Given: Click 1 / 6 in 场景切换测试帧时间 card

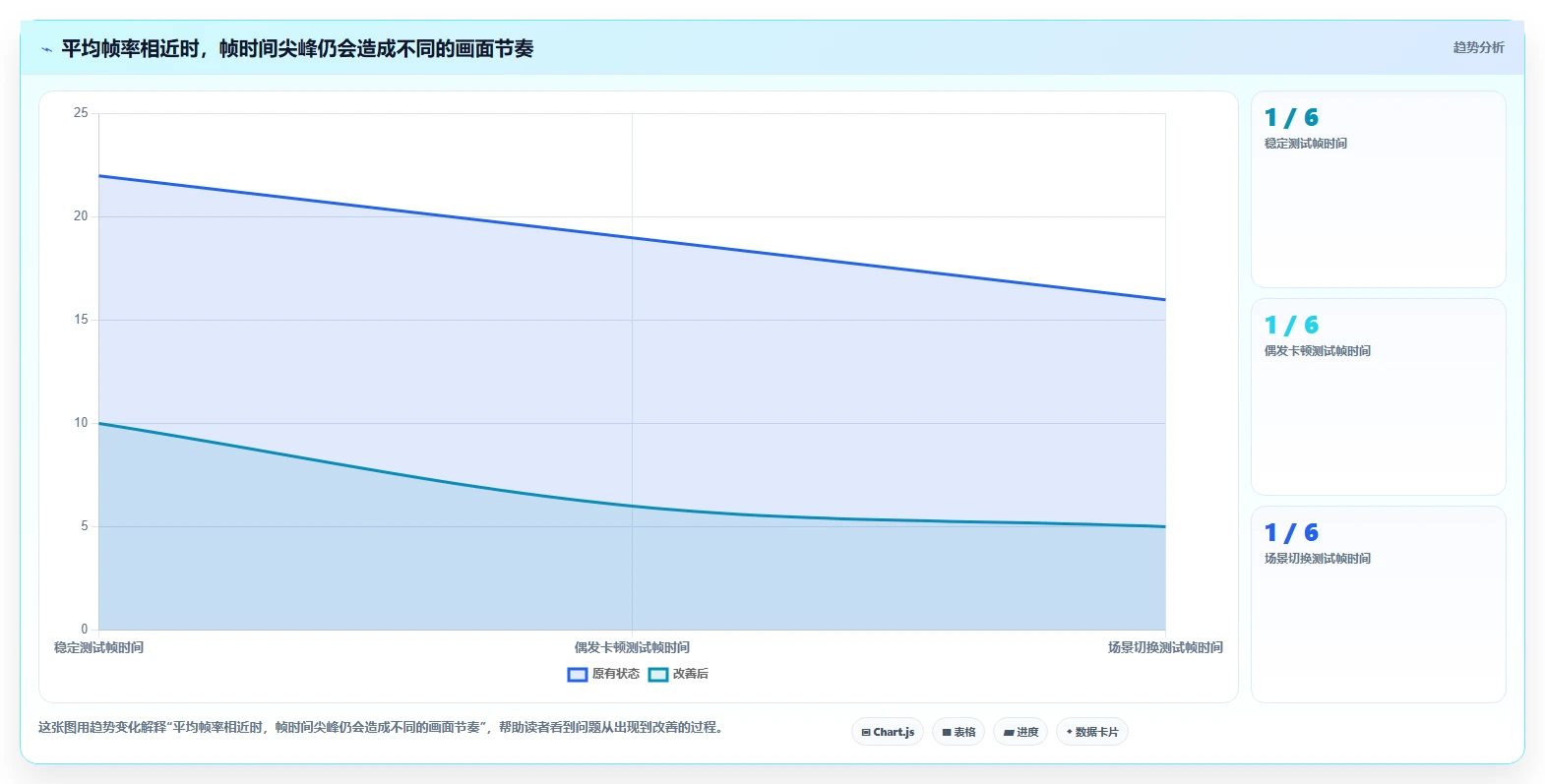Looking at the screenshot, I should coord(1291,533).
